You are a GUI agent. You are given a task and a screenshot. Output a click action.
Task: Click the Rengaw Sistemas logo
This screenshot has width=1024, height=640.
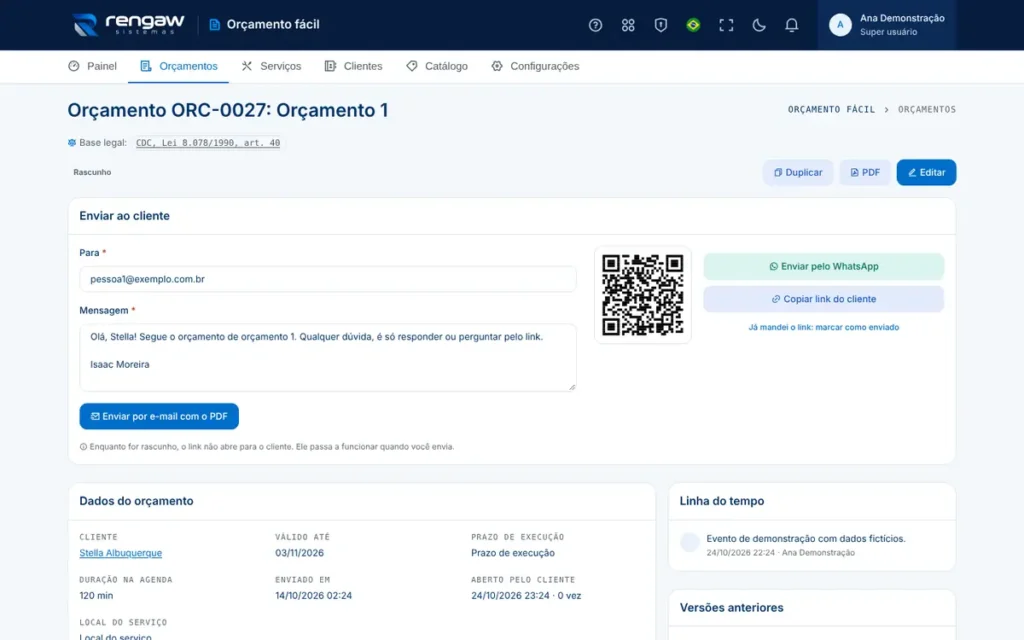click(x=128, y=25)
